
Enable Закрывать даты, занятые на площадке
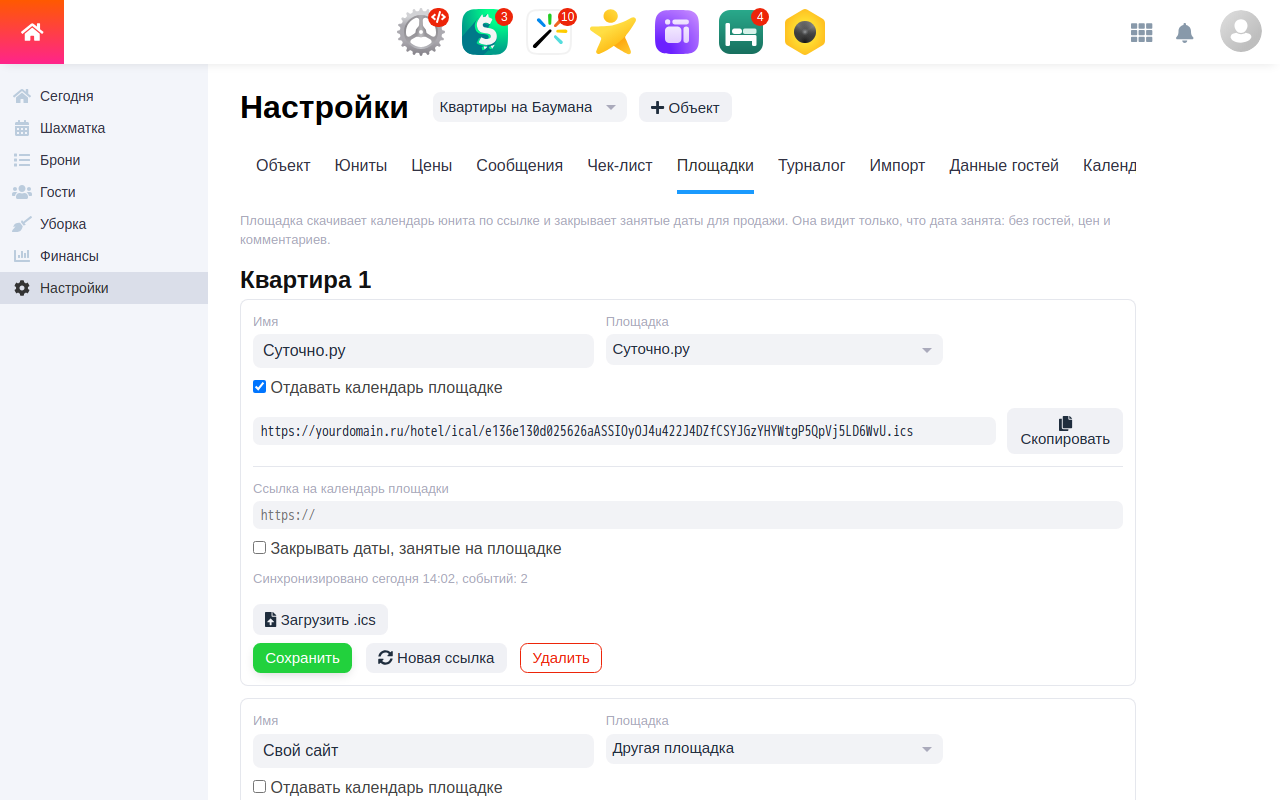click(260, 548)
